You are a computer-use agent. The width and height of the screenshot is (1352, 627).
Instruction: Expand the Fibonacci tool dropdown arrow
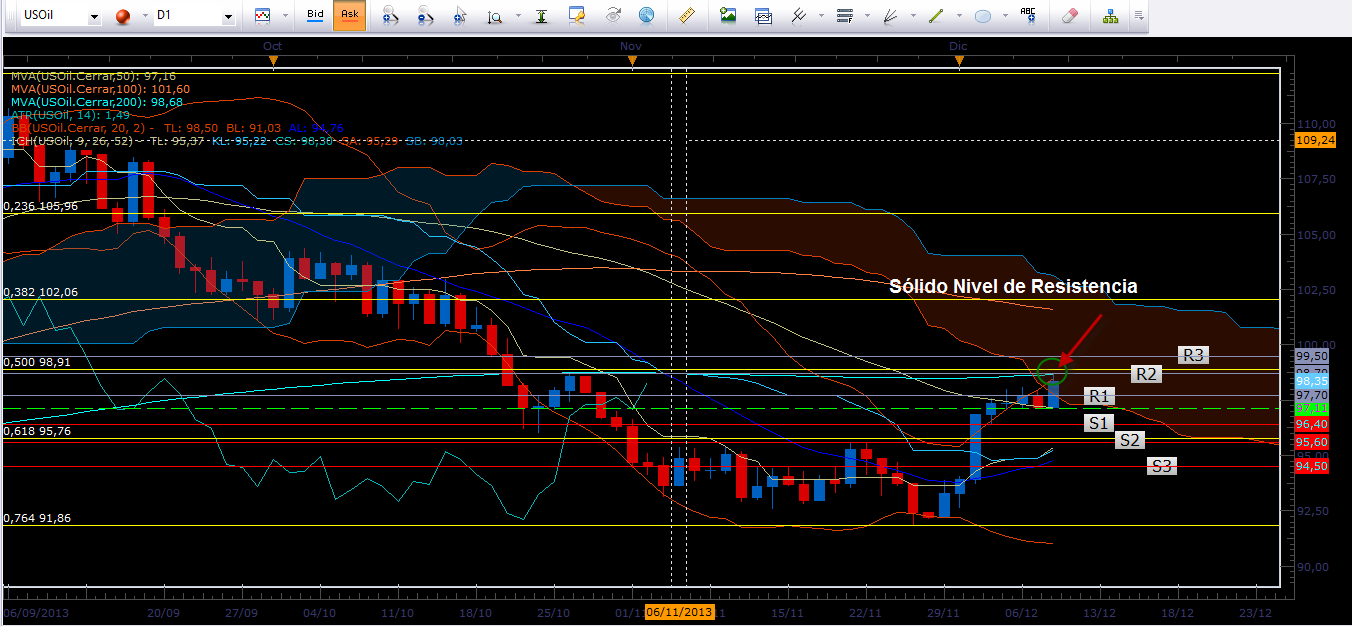pyautogui.click(x=865, y=17)
